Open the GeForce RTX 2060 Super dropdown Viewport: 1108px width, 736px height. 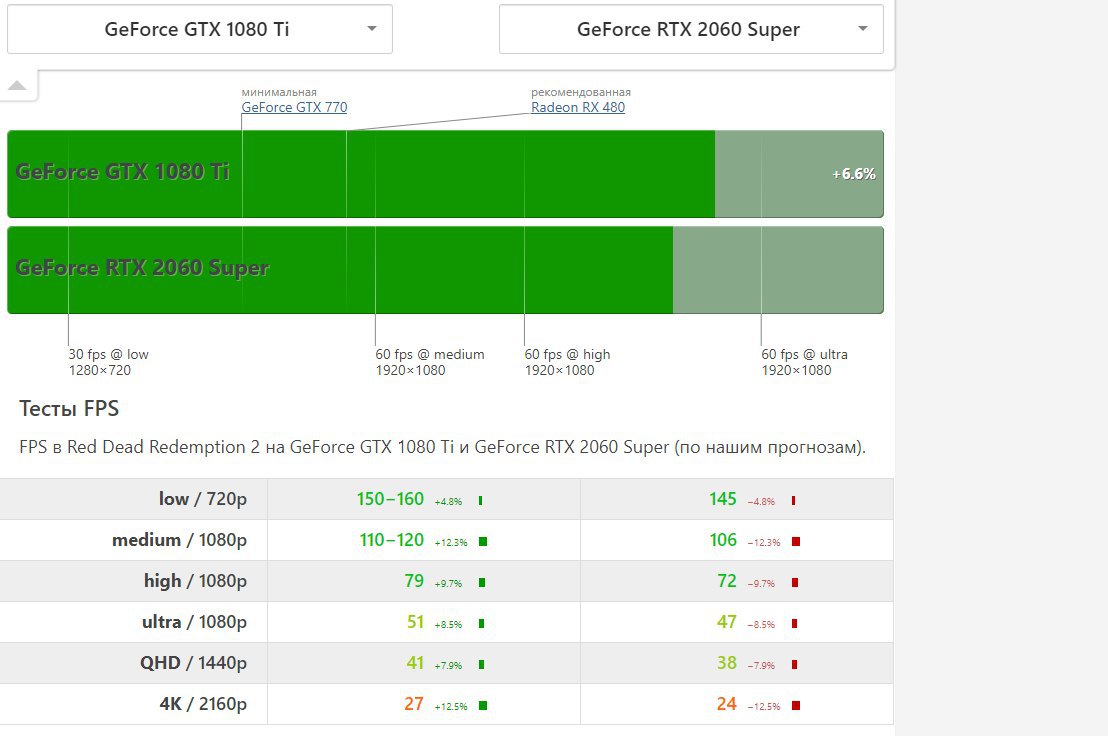(x=691, y=29)
